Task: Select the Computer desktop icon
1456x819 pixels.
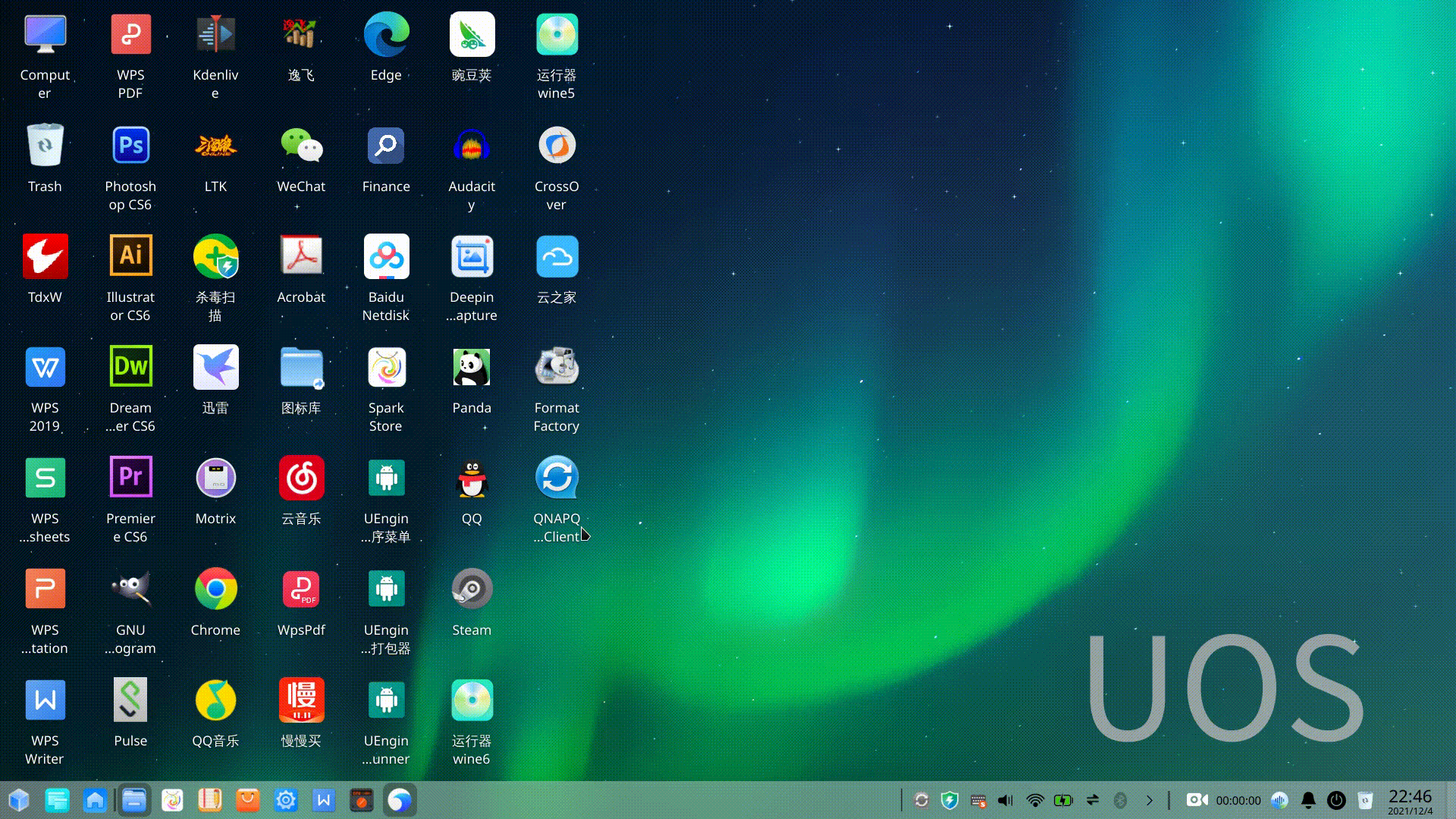Action: (45, 34)
